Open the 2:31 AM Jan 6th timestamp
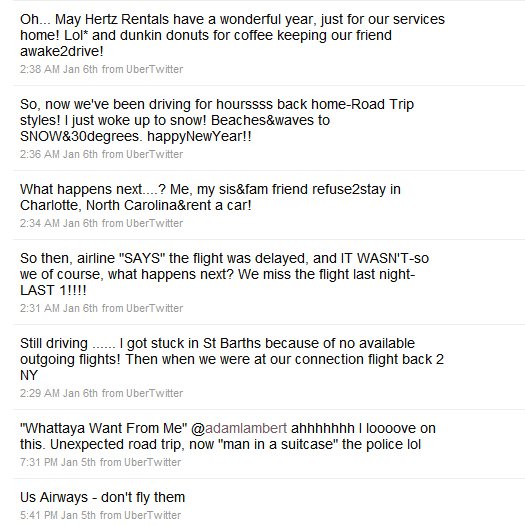 [59, 308]
